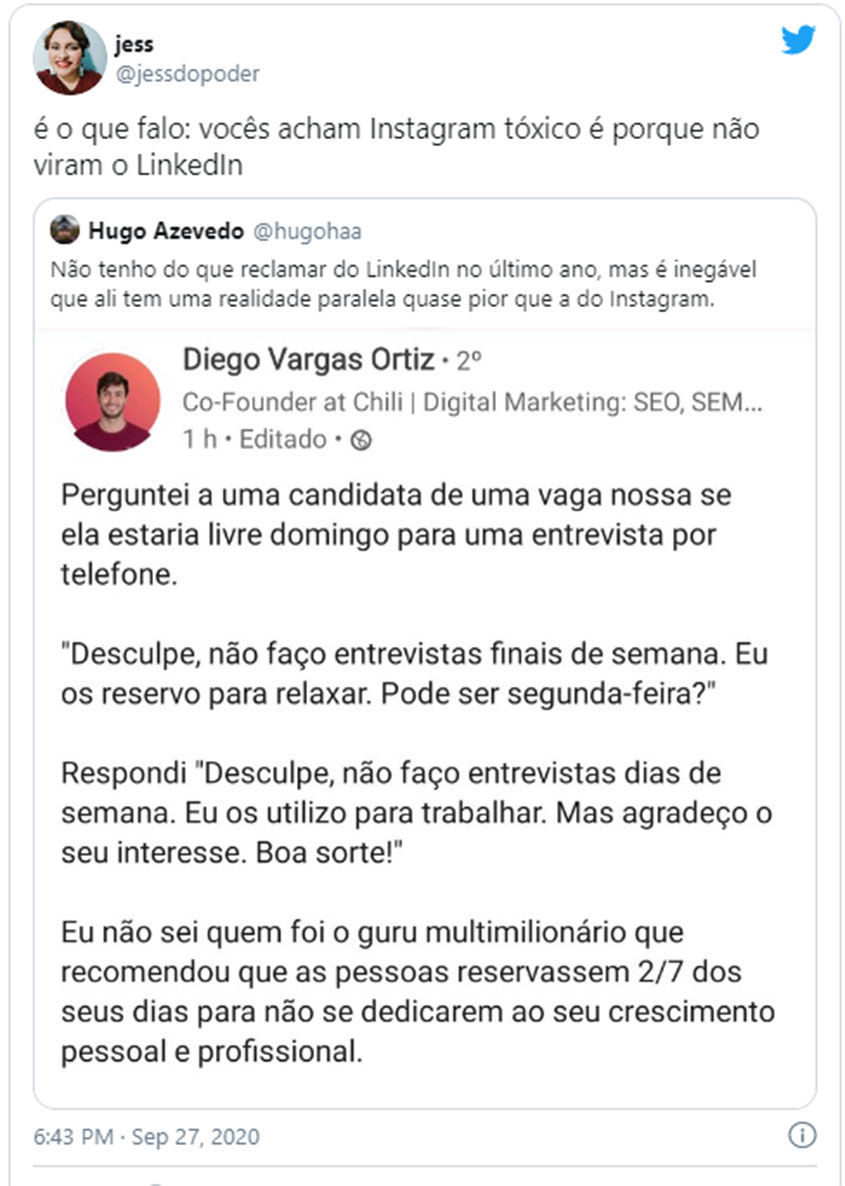Click the Editado label
The height and width of the screenshot is (1186, 845).
click(x=283, y=440)
